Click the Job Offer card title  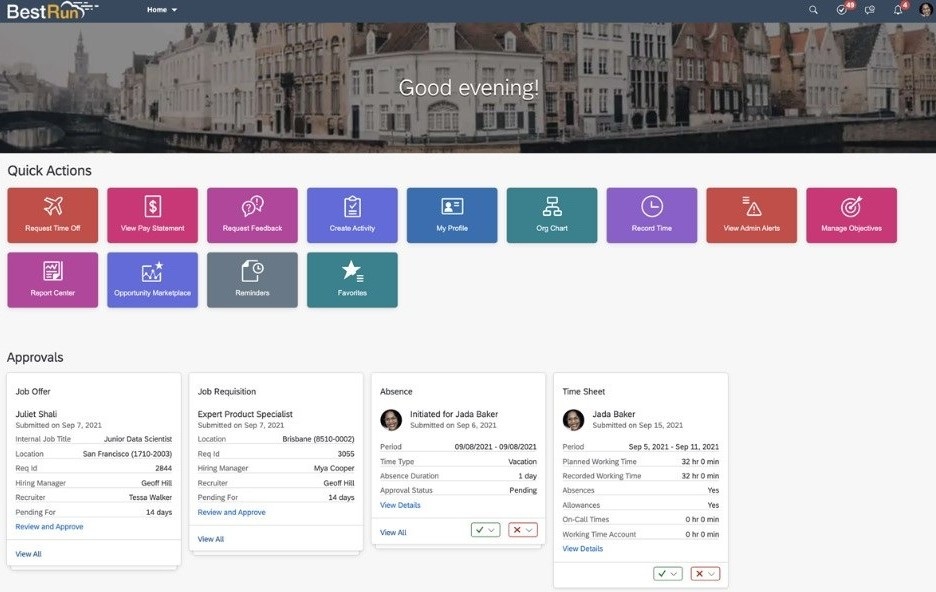33,391
